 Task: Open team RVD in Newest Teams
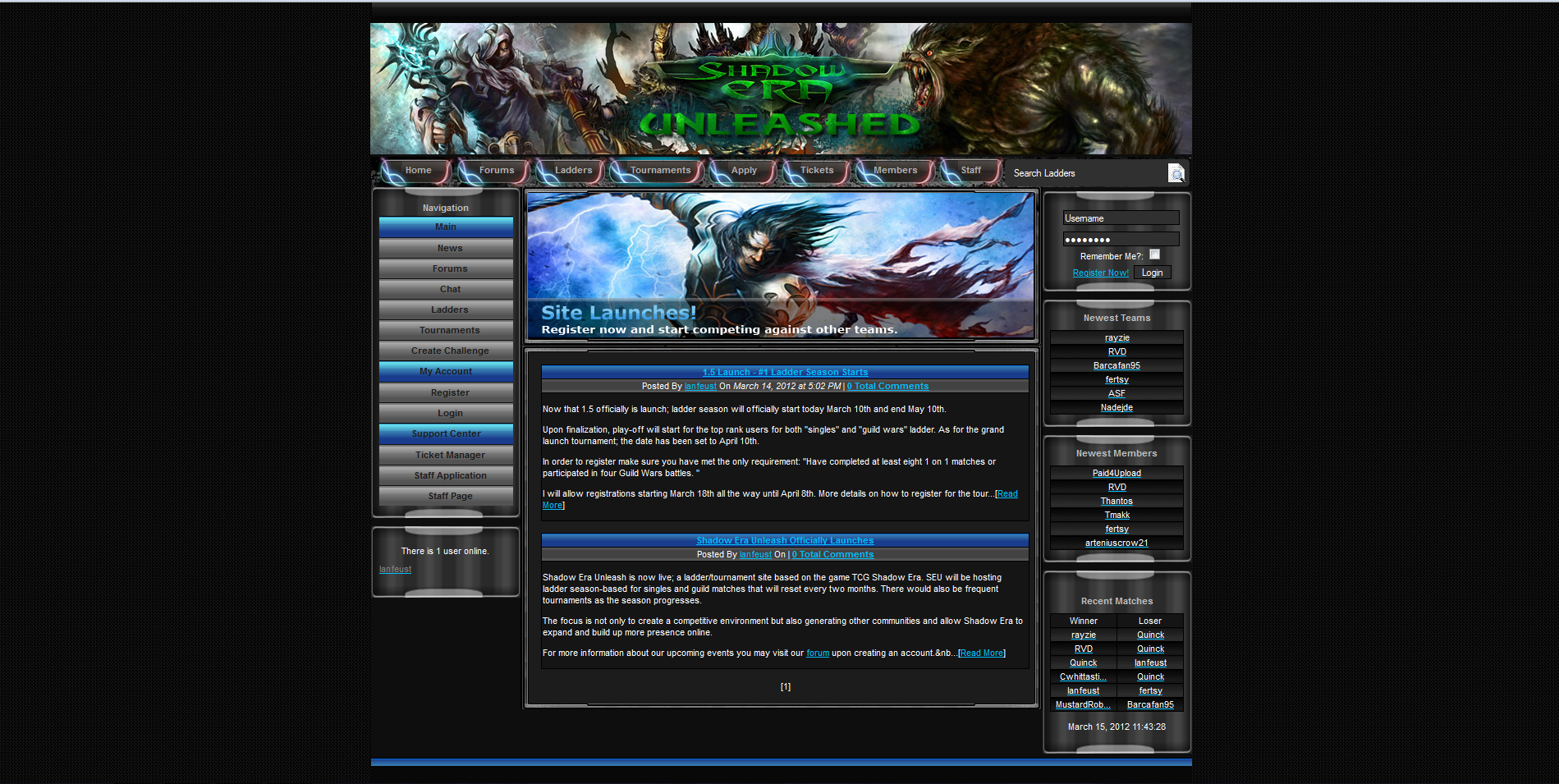[x=1117, y=352]
